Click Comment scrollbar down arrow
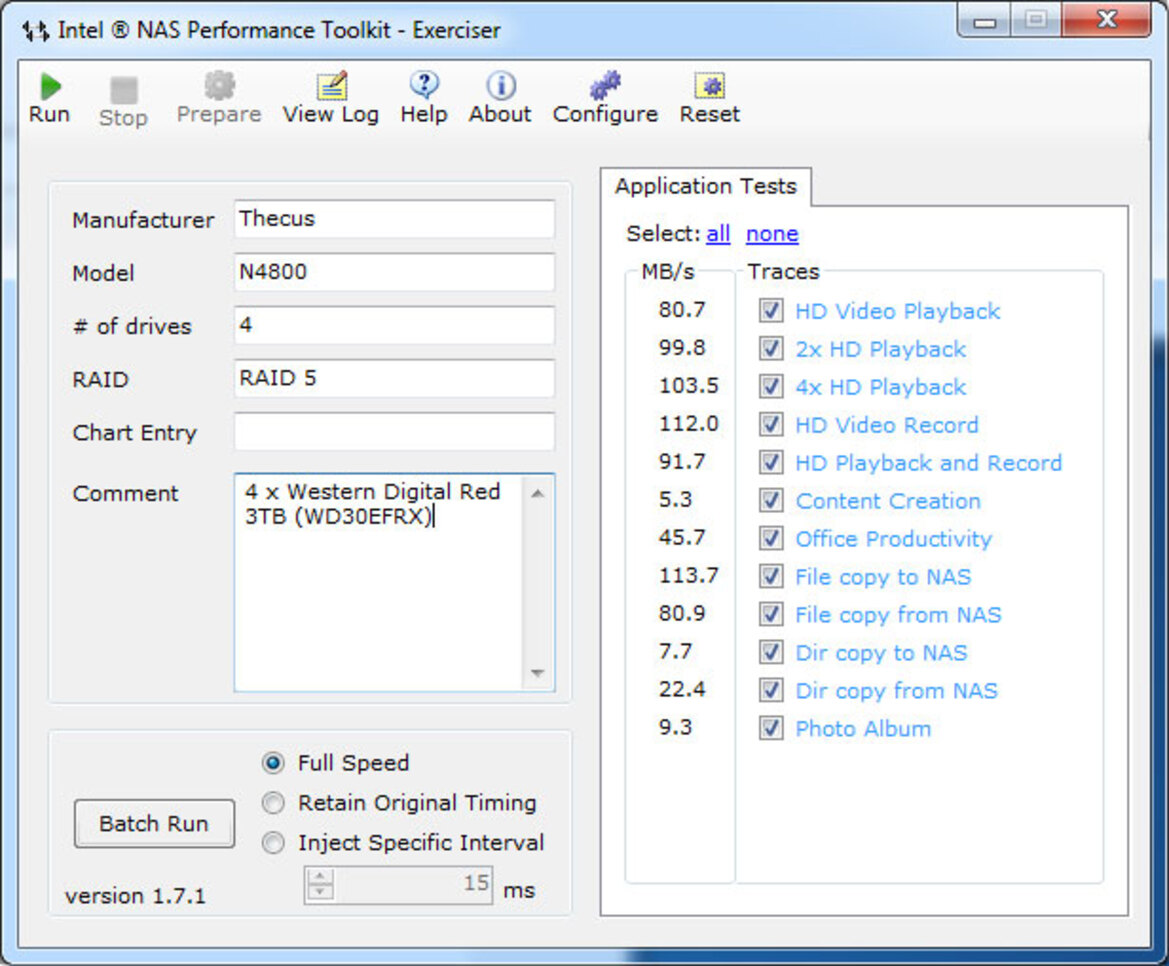 (538, 673)
